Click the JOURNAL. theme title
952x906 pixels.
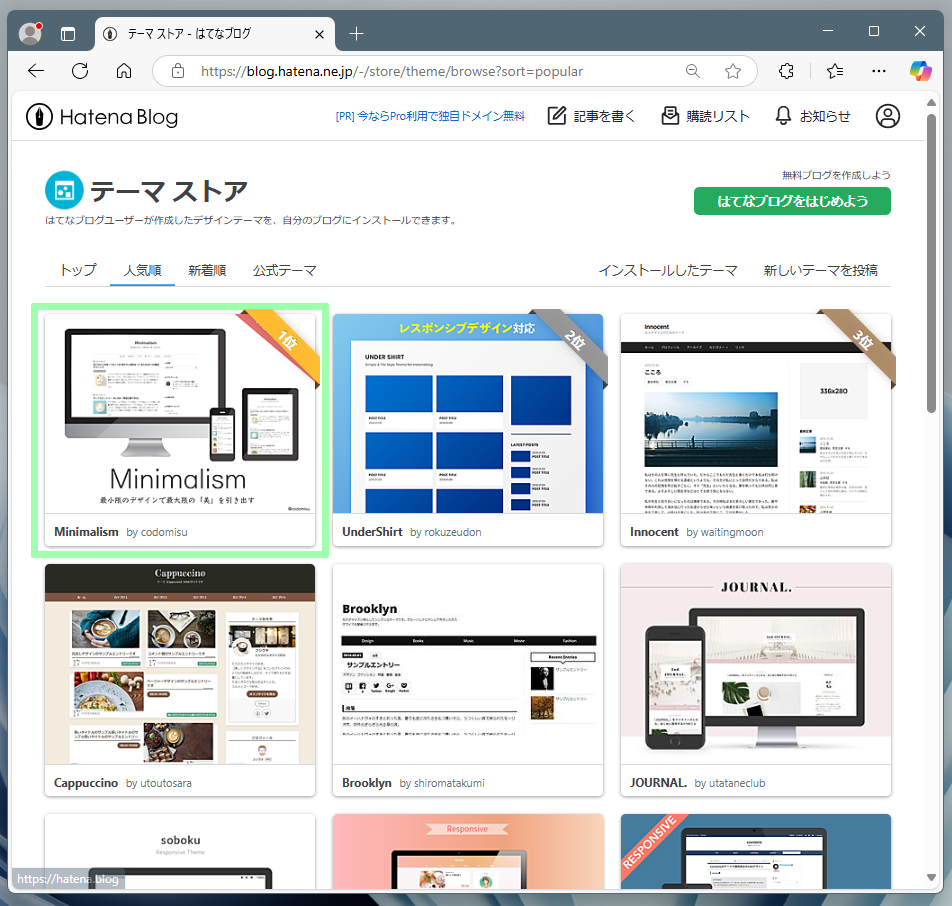pyautogui.click(x=658, y=783)
